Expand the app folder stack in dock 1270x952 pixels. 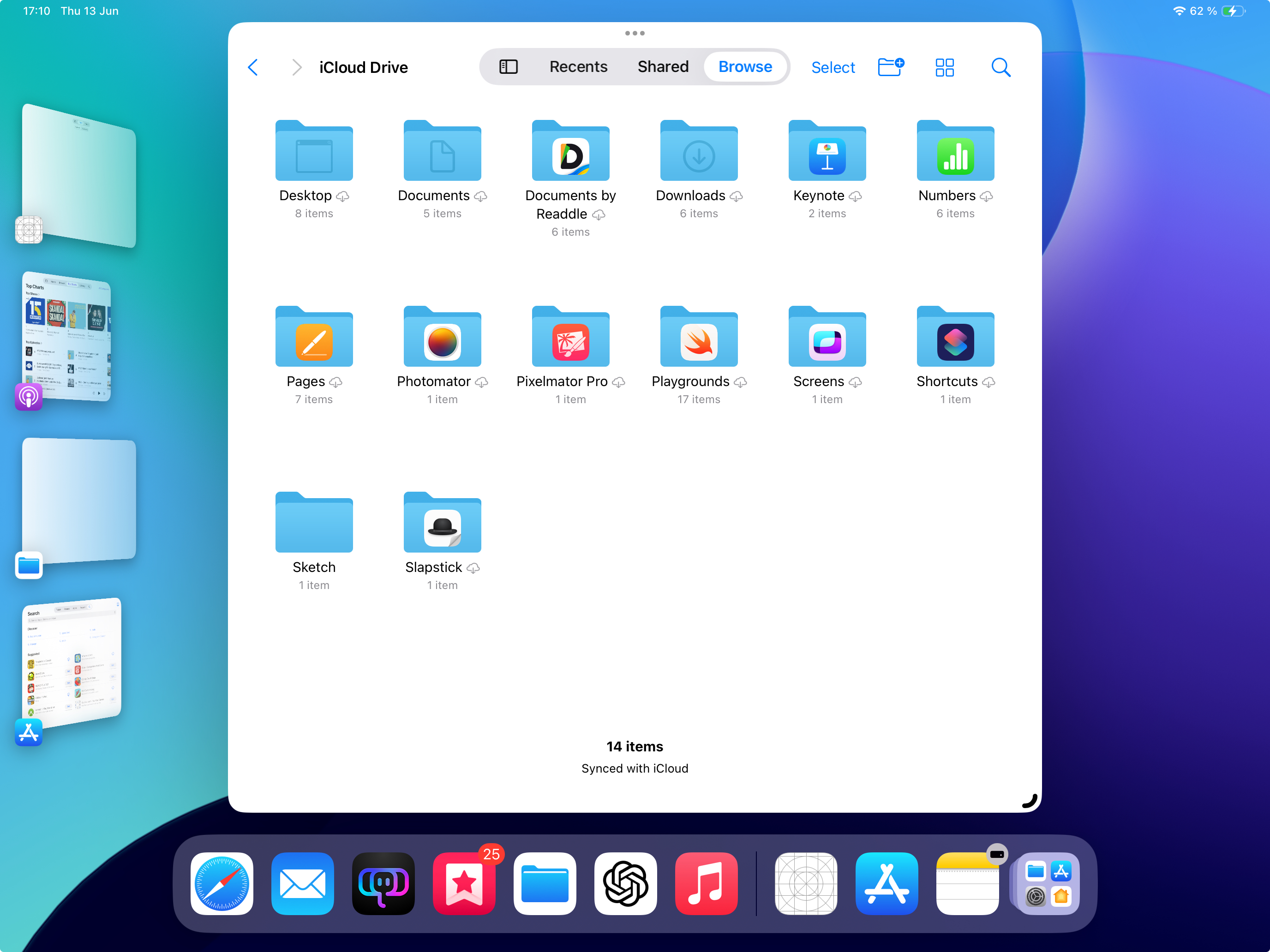(1047, 883)
